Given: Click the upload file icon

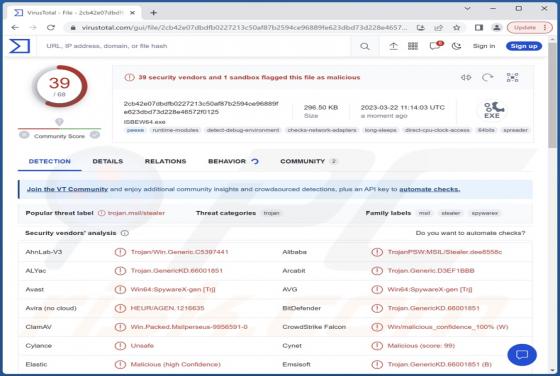Looking at the screenshot, I should [393, 46].
